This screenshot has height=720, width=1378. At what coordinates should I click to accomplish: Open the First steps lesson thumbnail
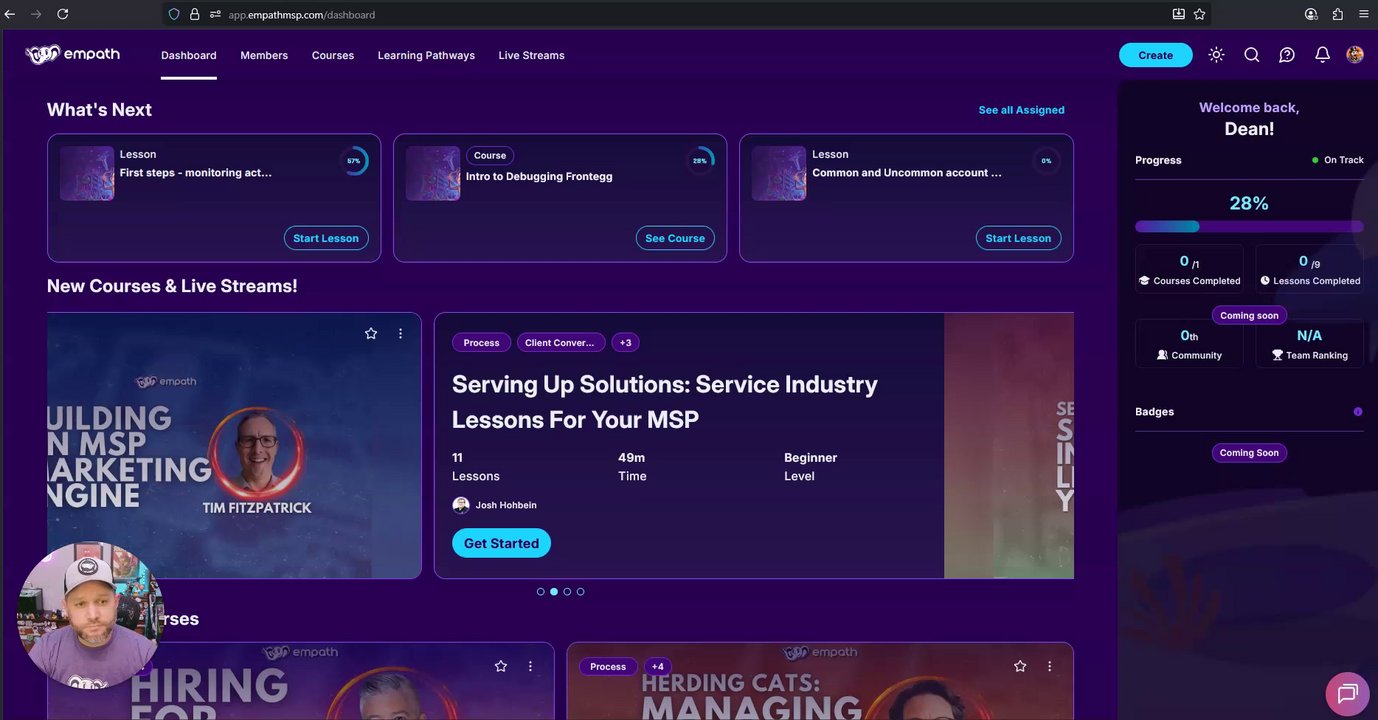87,173
